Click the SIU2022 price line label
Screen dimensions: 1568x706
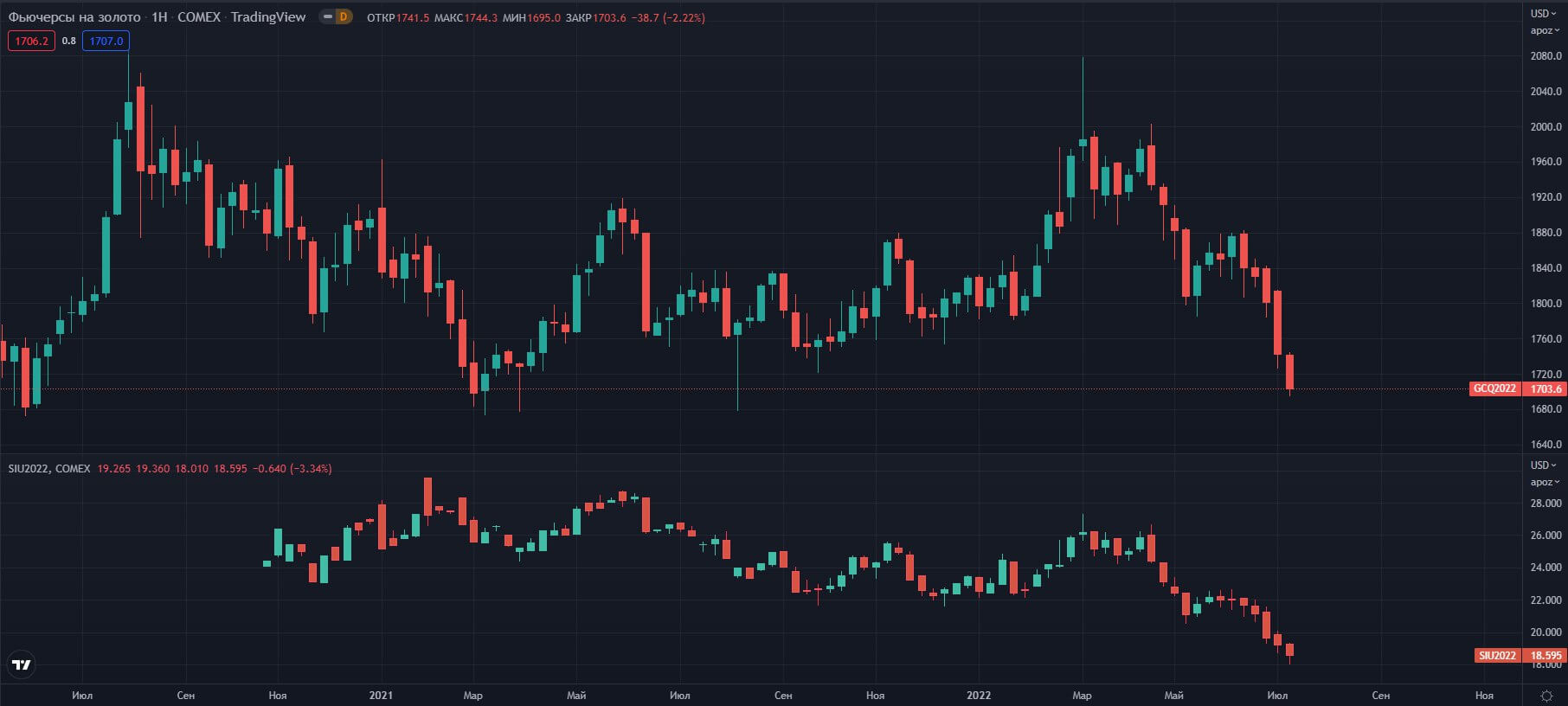coord(1497,656)
